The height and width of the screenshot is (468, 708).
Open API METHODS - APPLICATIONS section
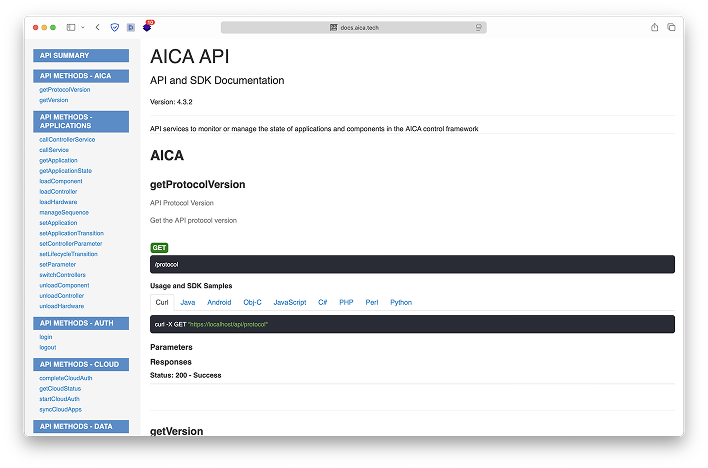click(x=81, y=122)
